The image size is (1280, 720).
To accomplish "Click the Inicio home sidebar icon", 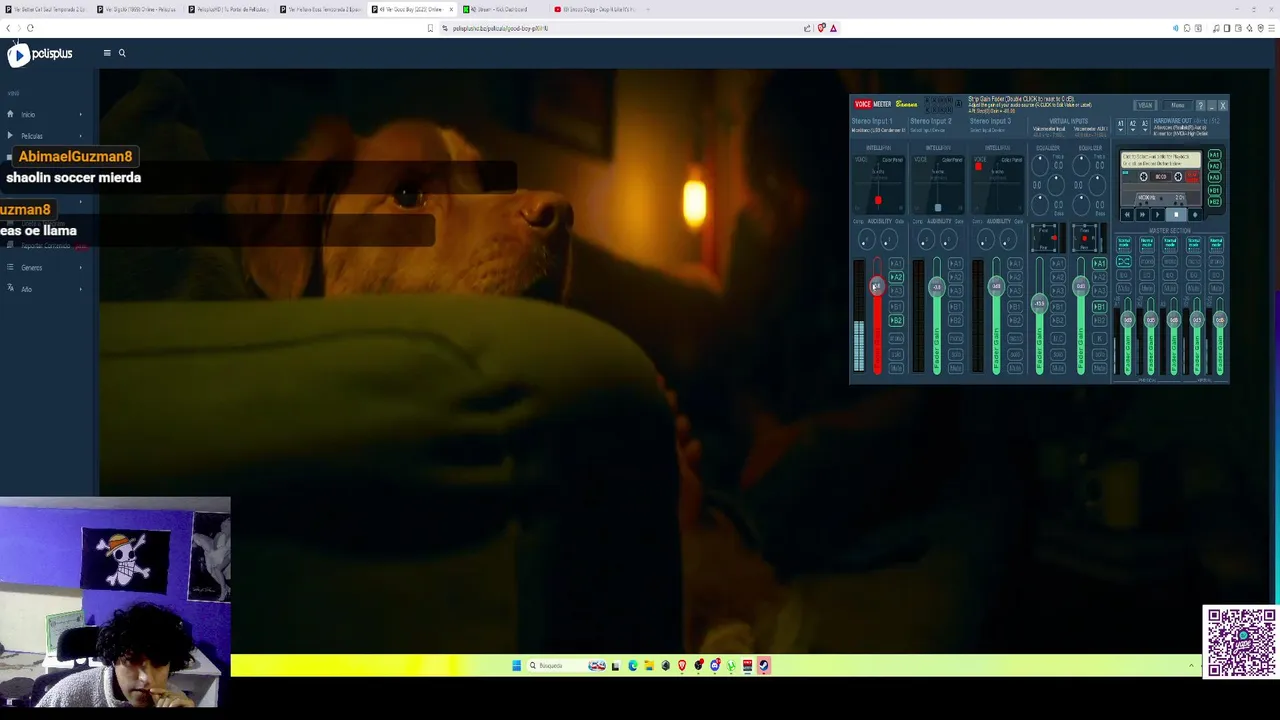I will pyautogui.click(x=10, y=114).
